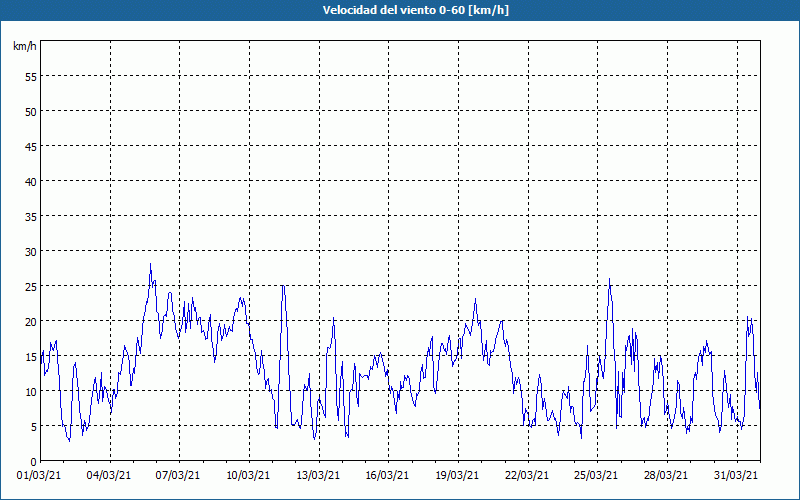Click the y-axis value '10'
The width and height of the screenshot is (800, 500).
coord(31,392)
